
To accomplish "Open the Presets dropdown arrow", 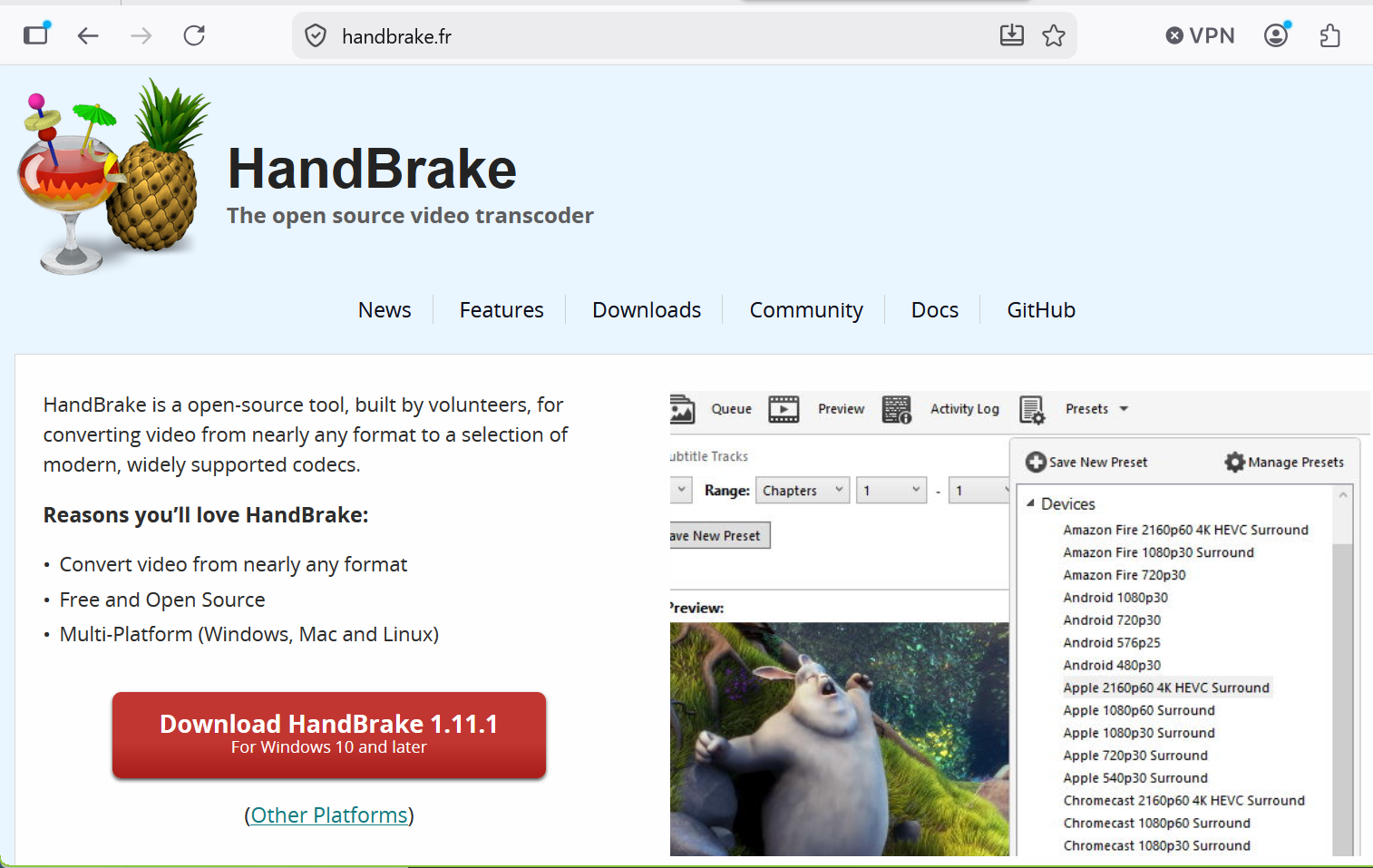I will click(1124, 409).
